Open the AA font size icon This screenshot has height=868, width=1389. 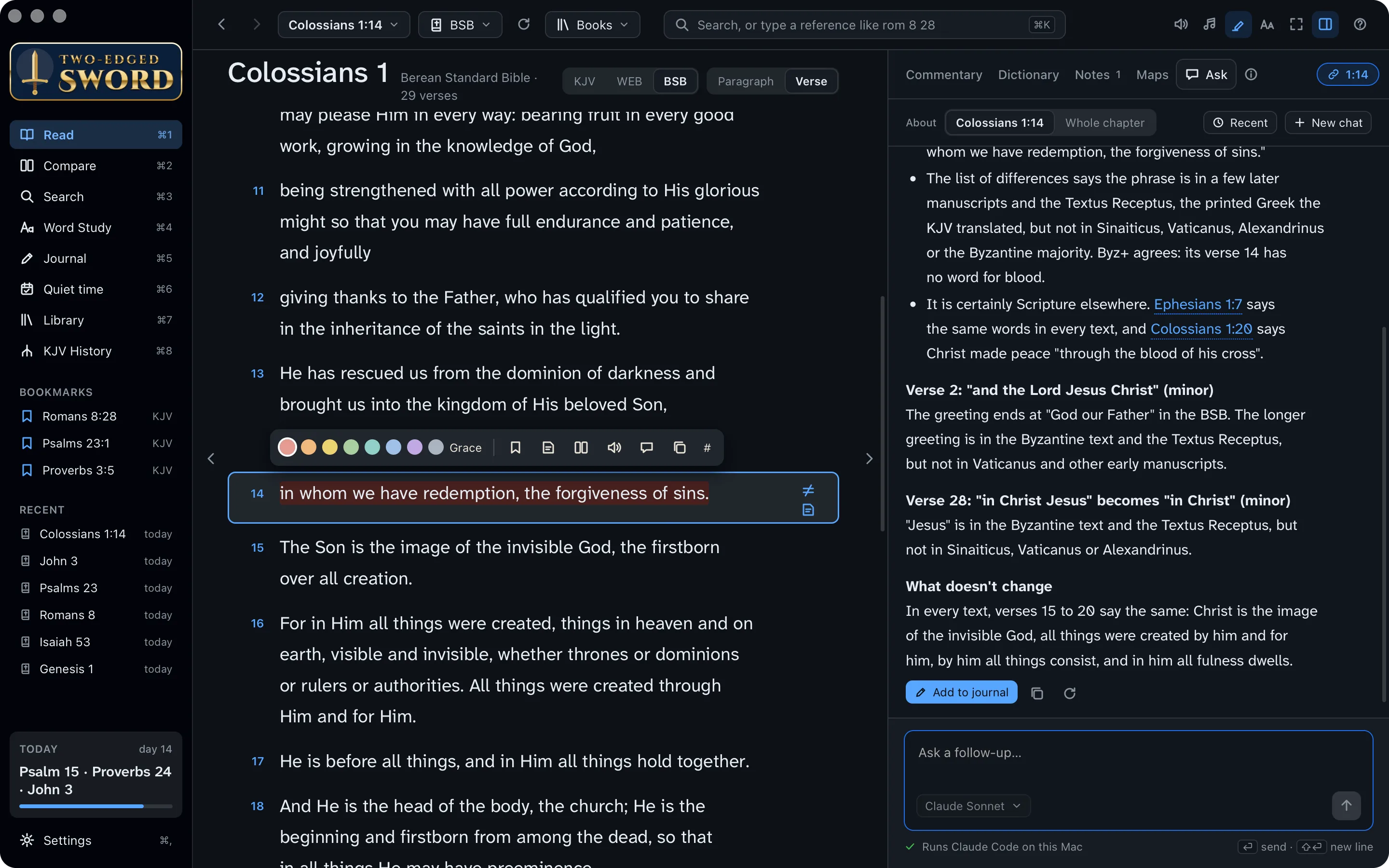click(1267, 25)
